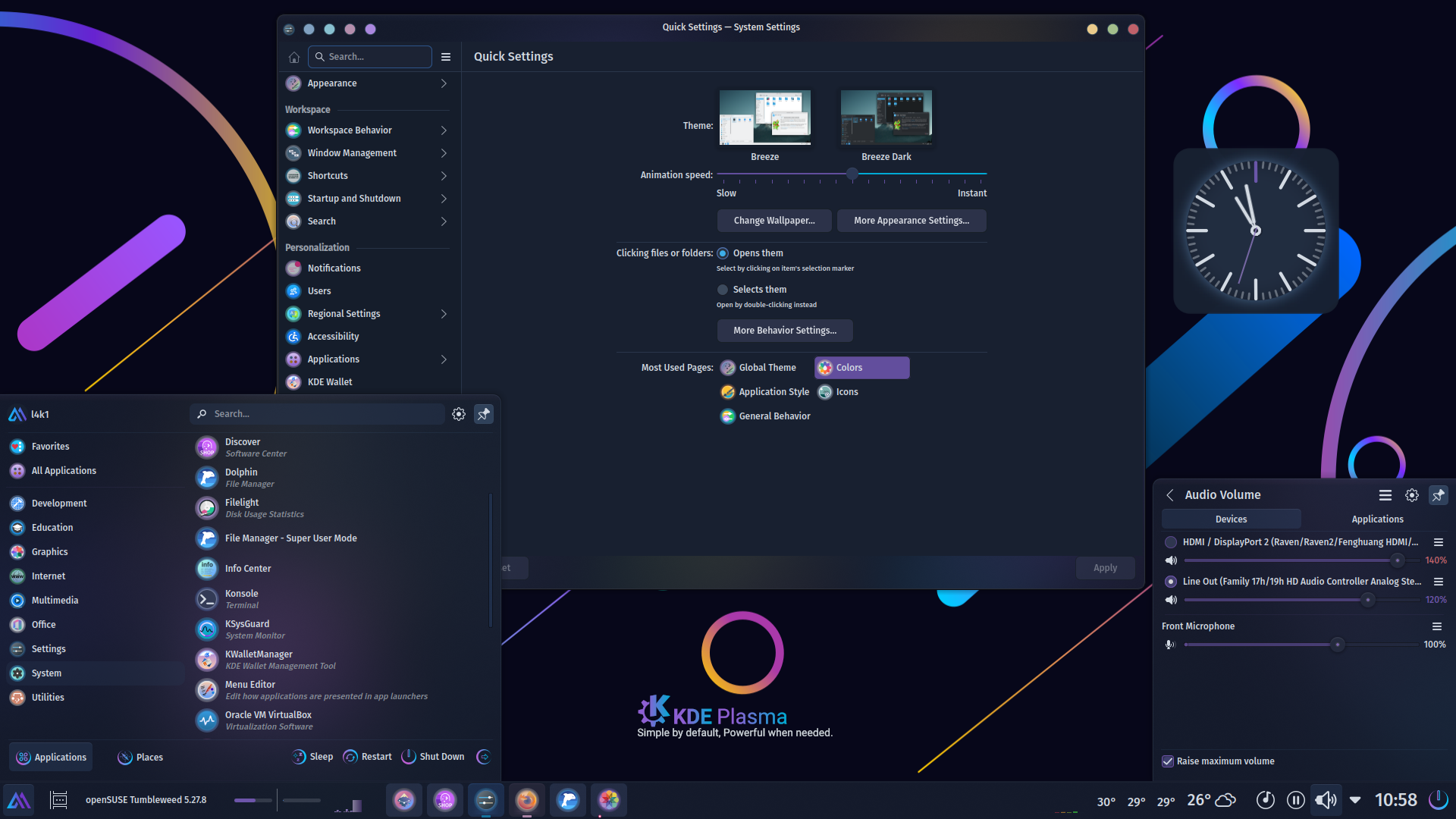The height and width of the screenshot is (819, 1456).
Task: Click the Apply button
Action: [x=1105, y=568]
